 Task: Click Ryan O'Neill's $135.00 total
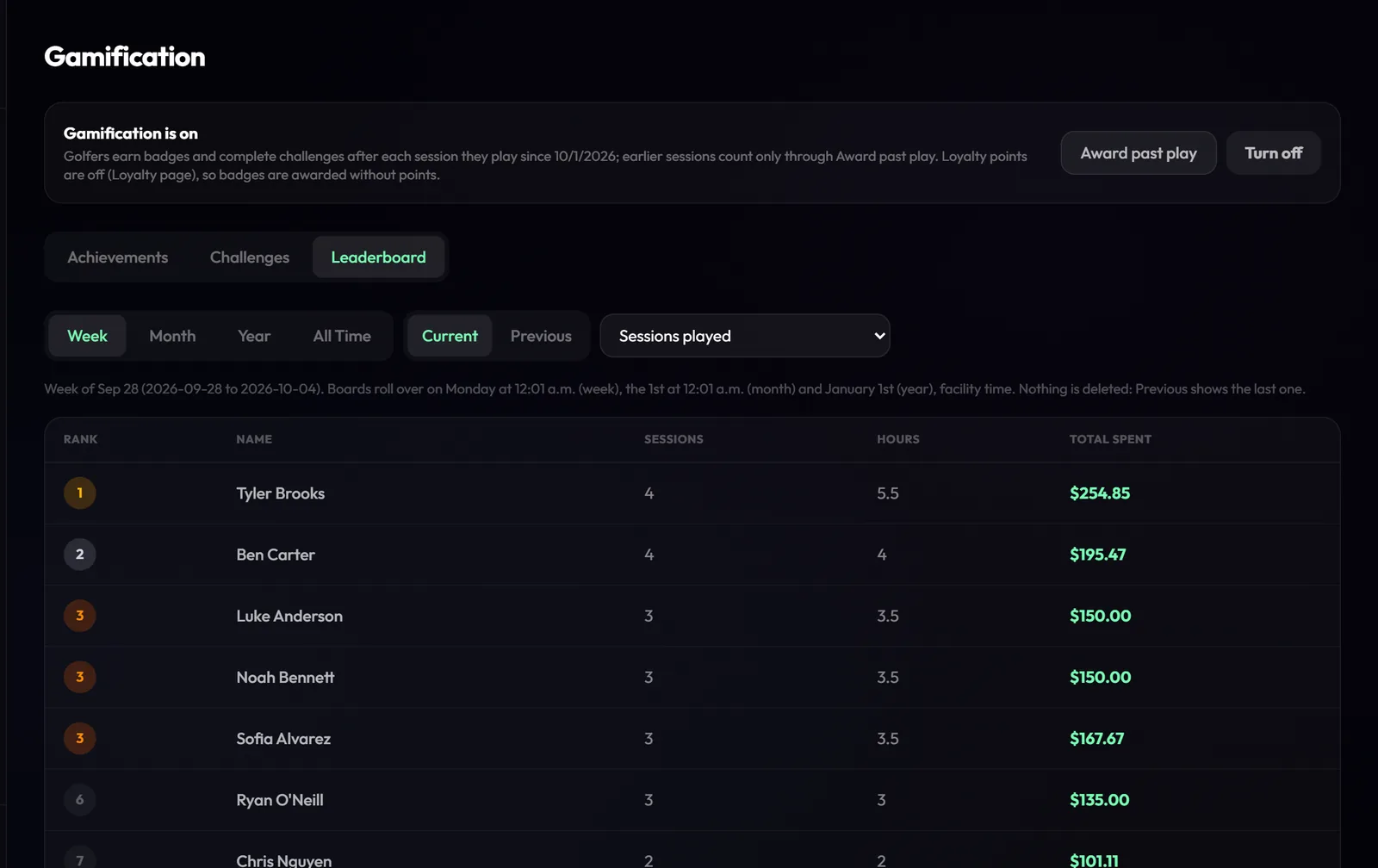(x=1100, y=800)
